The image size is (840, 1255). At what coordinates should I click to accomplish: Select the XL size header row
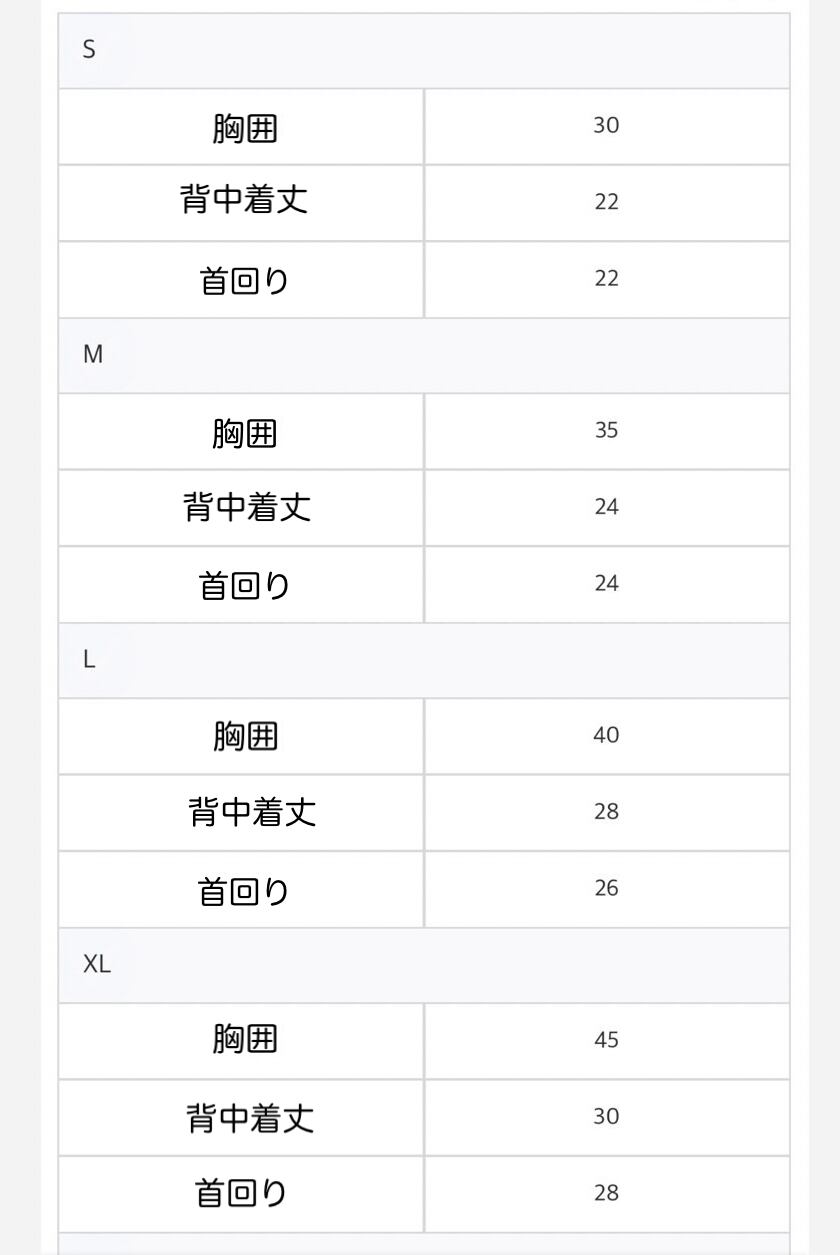point(424,965)
